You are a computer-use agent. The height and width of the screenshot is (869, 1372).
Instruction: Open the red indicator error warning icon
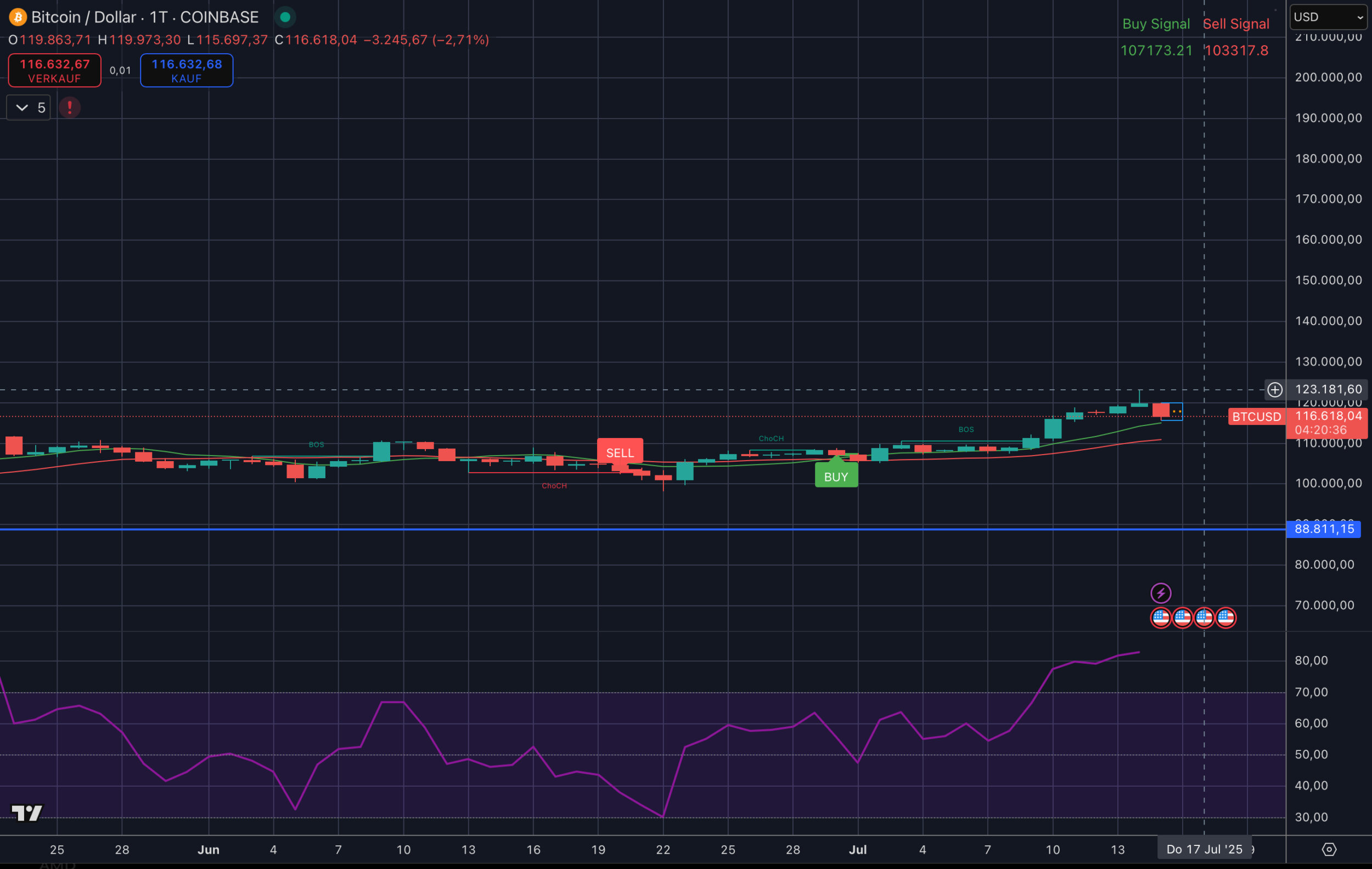(70, 107)
